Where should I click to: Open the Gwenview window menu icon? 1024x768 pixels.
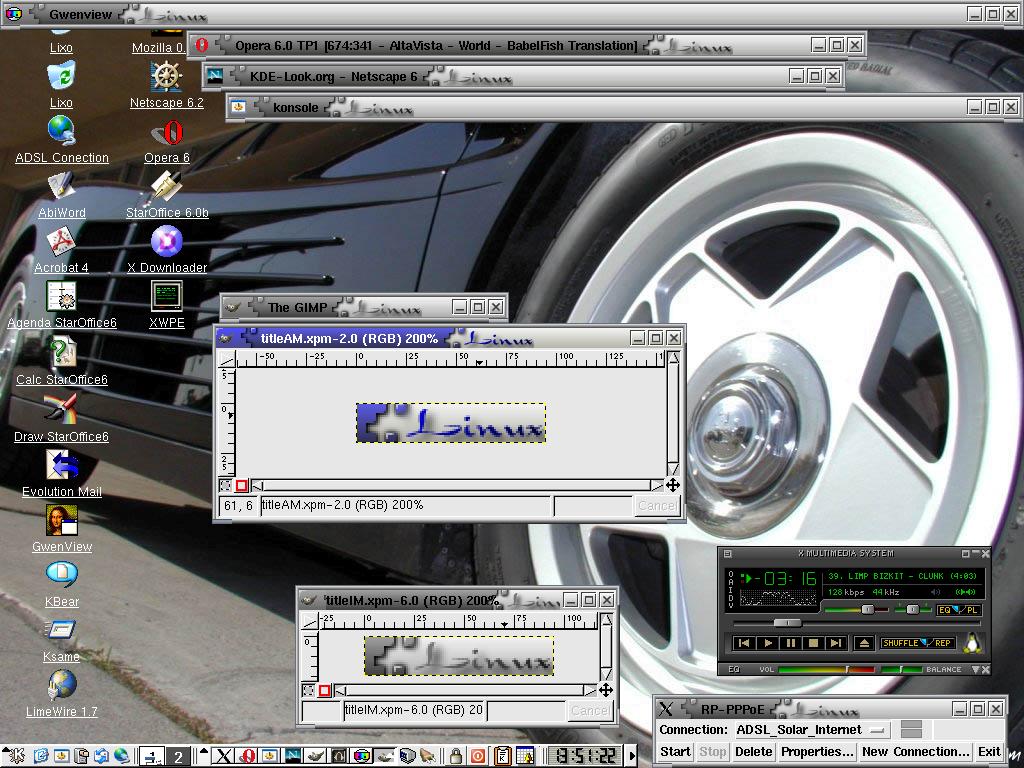pyautogui.click(x=14, y=14)
